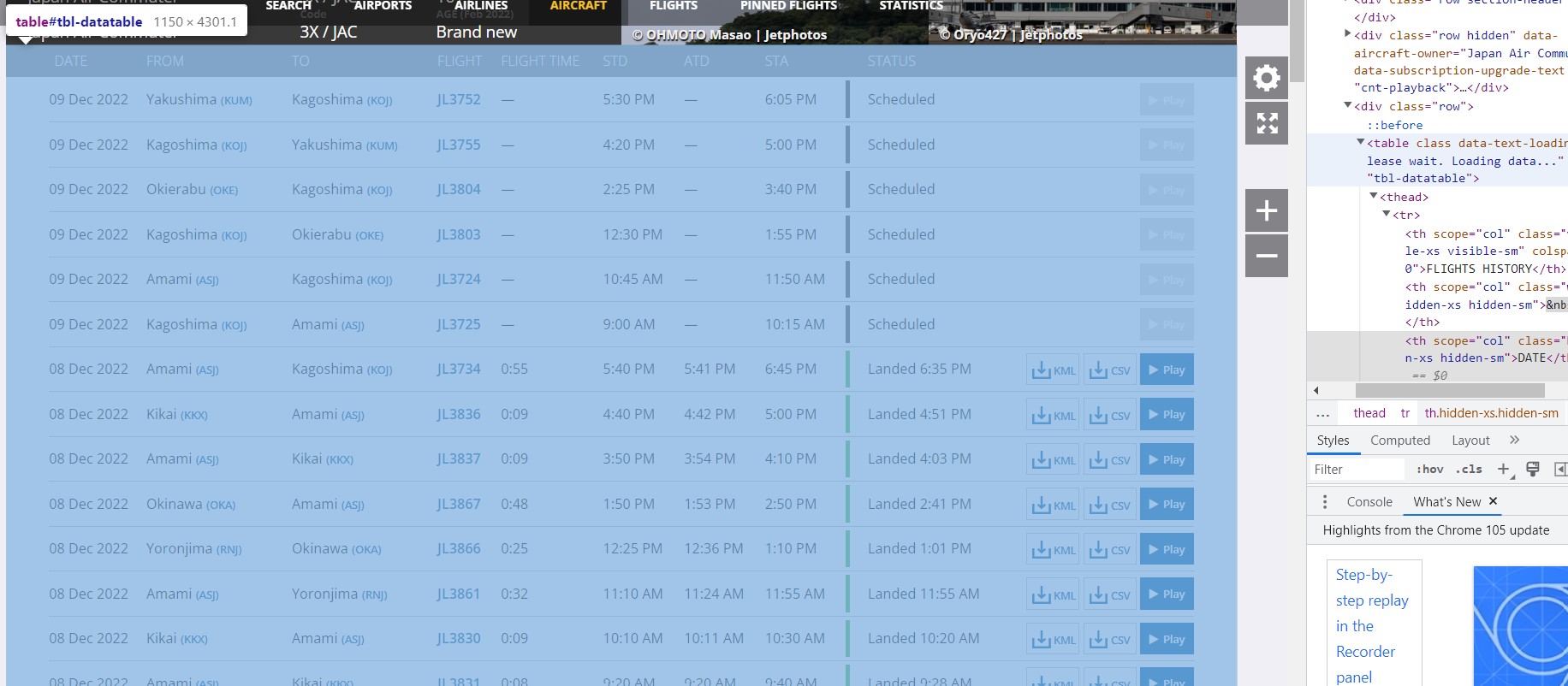Open flight JL3752 link
The image size is (1568, 686).
459,100
